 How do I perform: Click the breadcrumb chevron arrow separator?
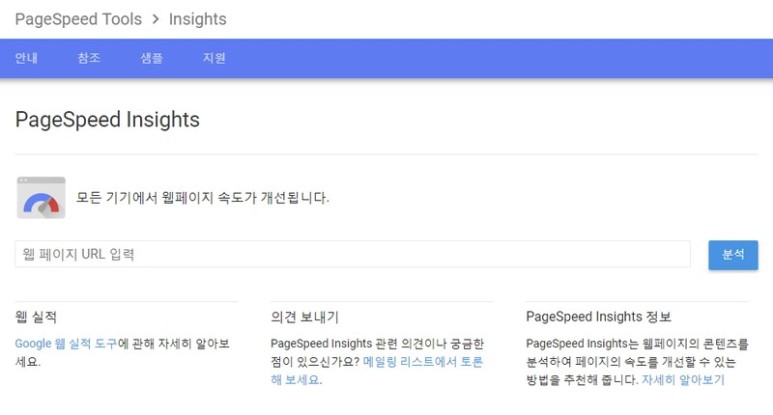pyautogui.click(x=154, y=19)
